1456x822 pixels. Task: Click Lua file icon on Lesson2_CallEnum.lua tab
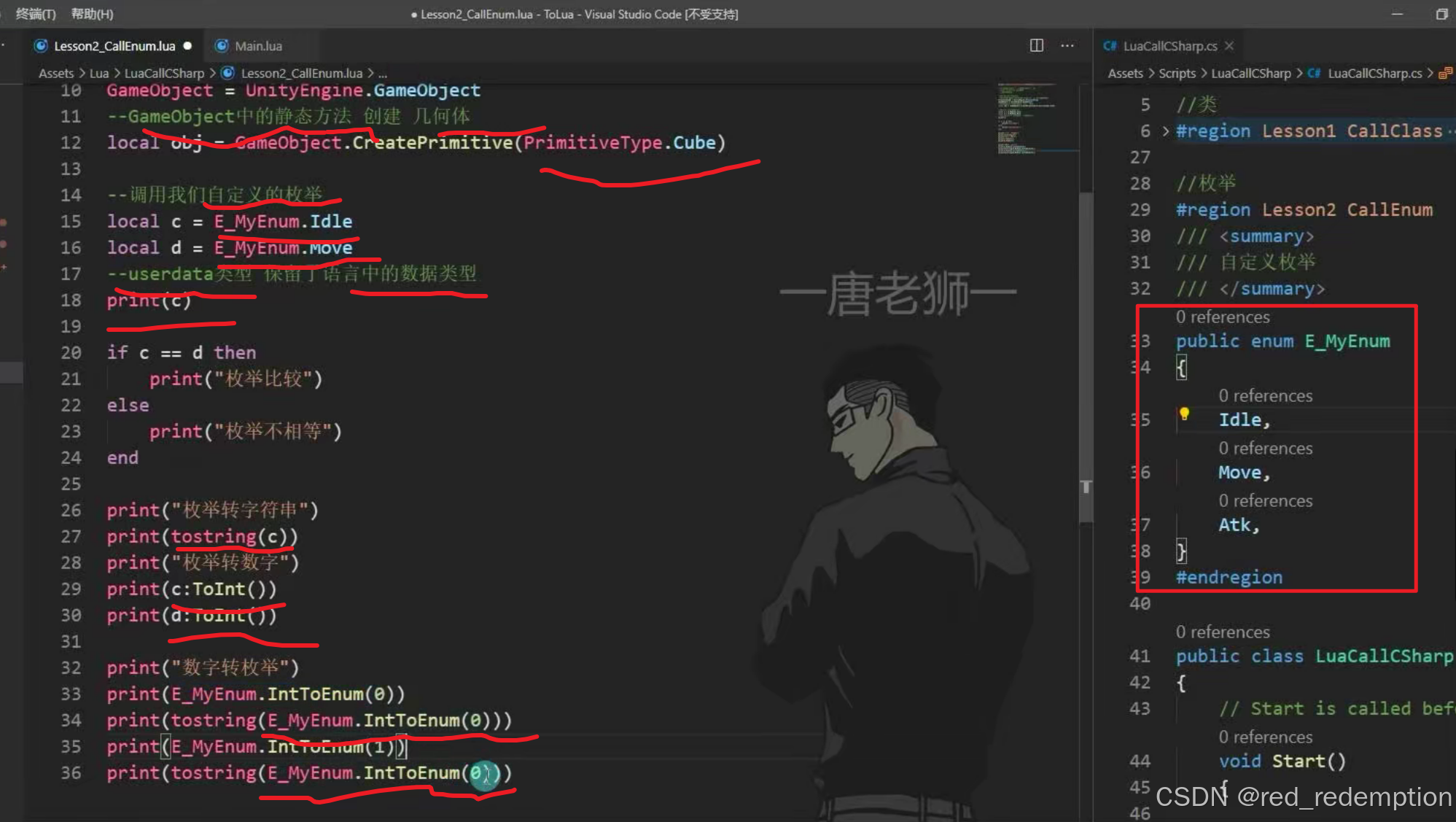point(42,45)
